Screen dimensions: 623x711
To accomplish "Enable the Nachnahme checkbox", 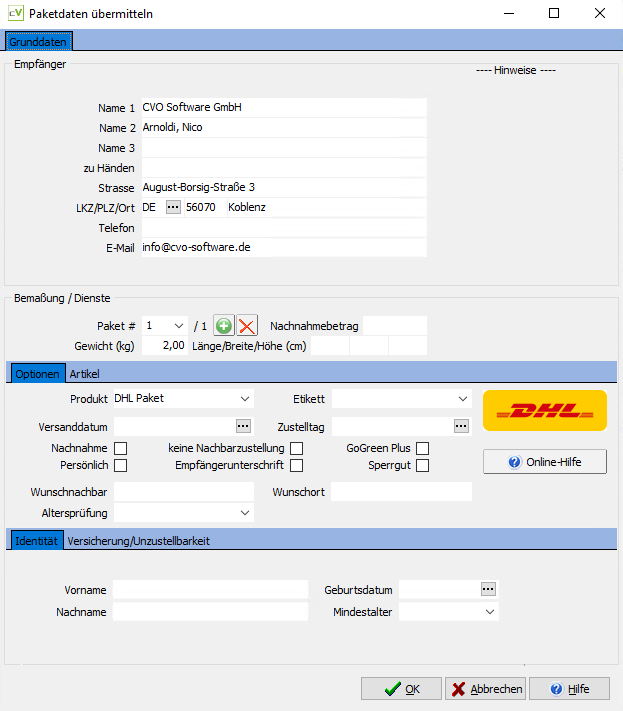I will [121, 448].
